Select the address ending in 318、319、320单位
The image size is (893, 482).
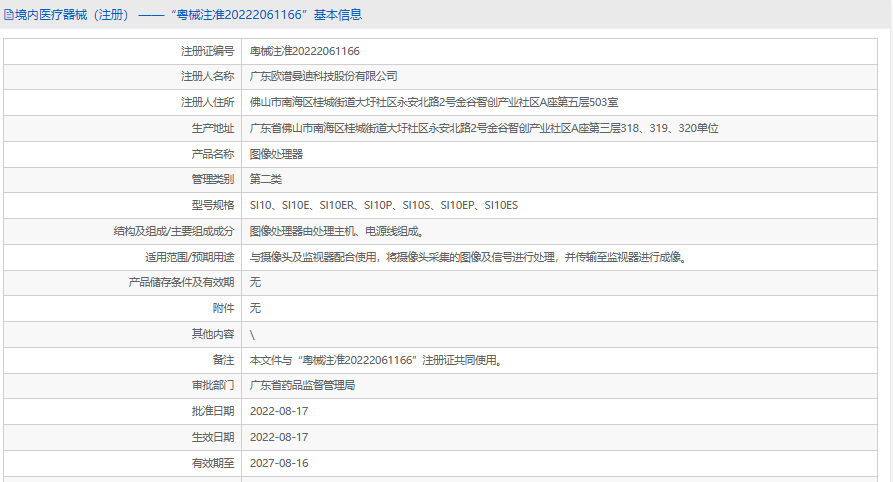pyautogui.click(x=484, y=128)
